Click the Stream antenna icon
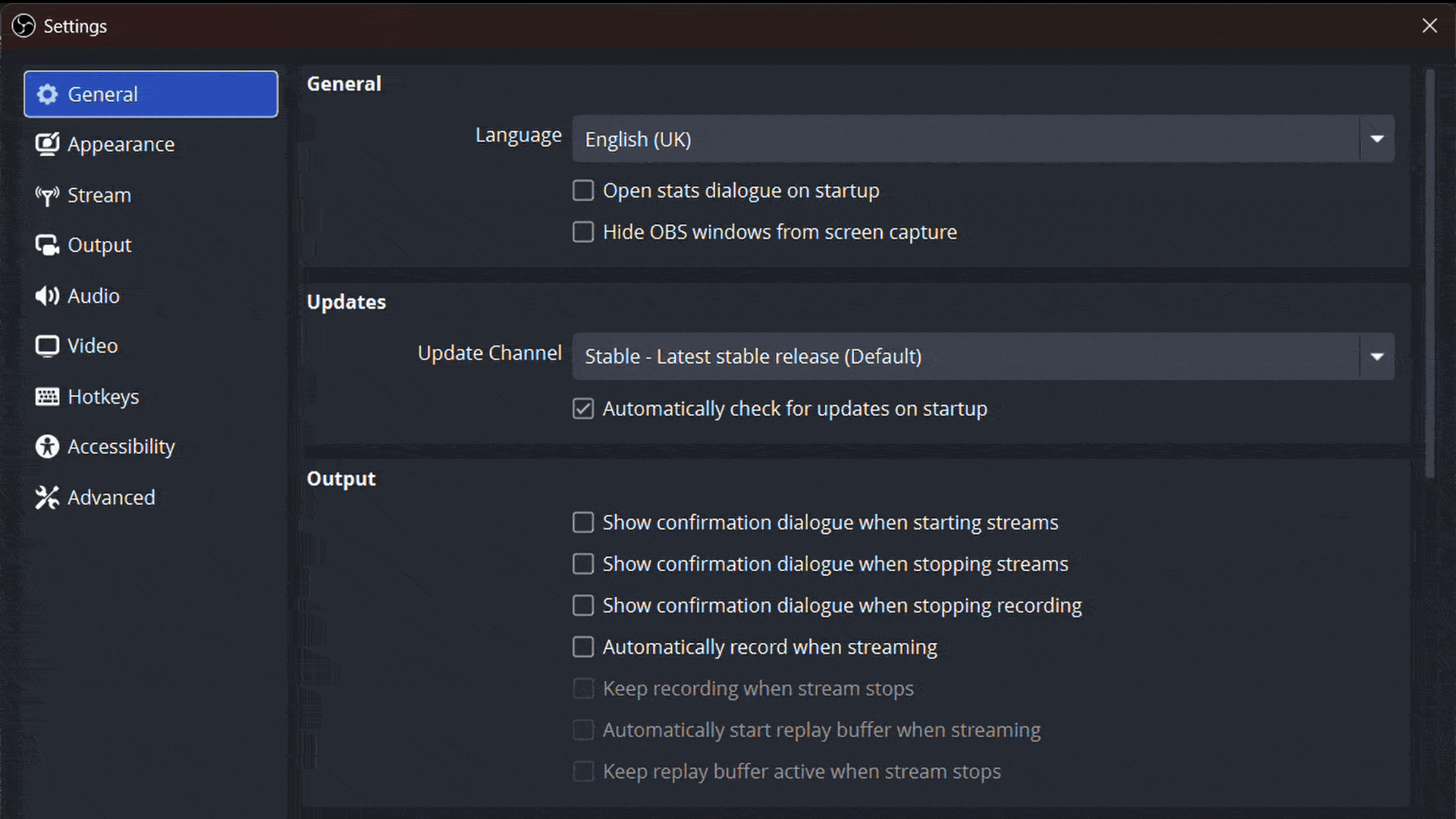The height and width of the screenshot is (819, 1456). coord(47,195)
